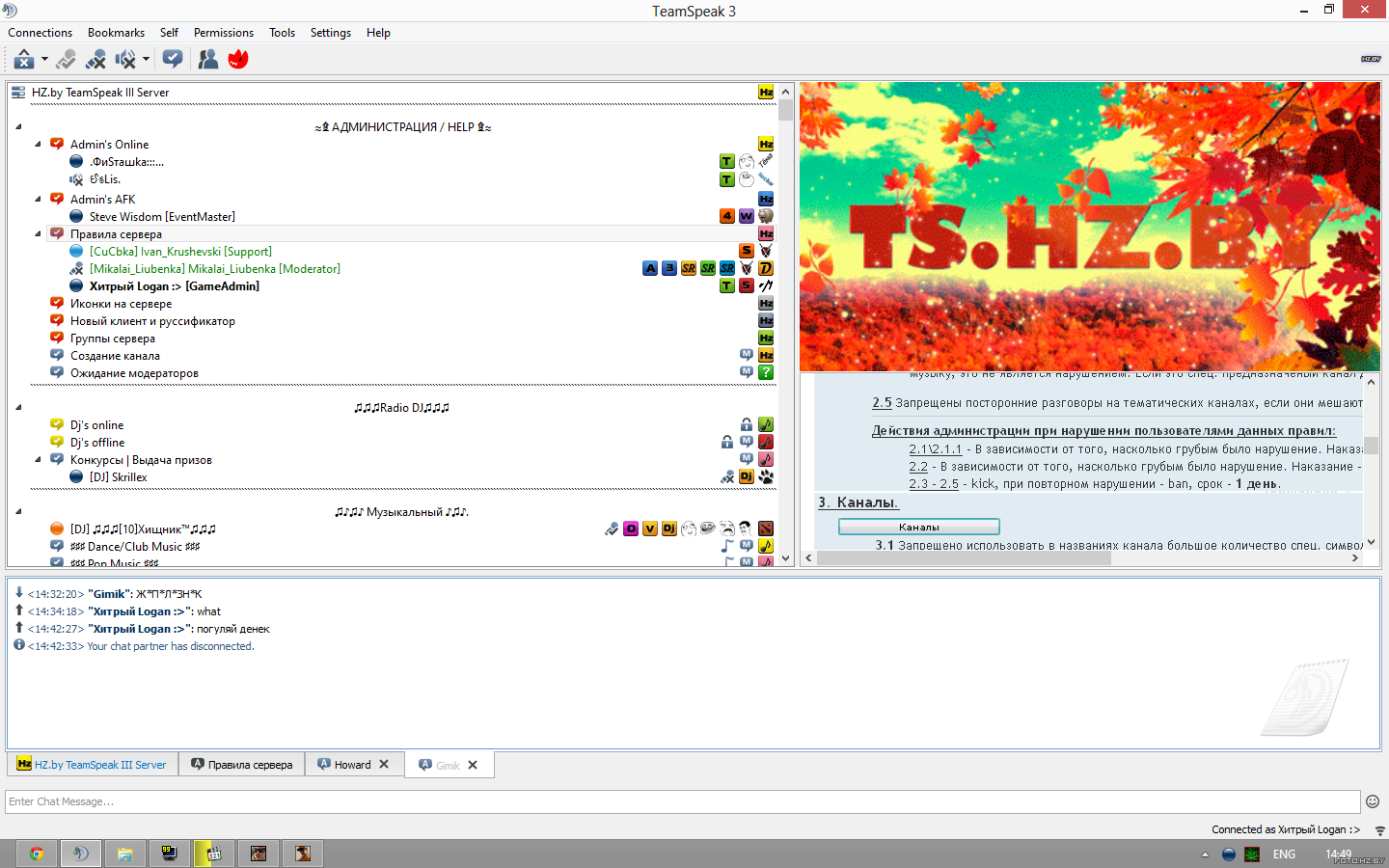This screenshot has width=1389, height=868.
Task: Switch to HZ.by TeamSpeak III Server chat tab
Action: (93, 765)
